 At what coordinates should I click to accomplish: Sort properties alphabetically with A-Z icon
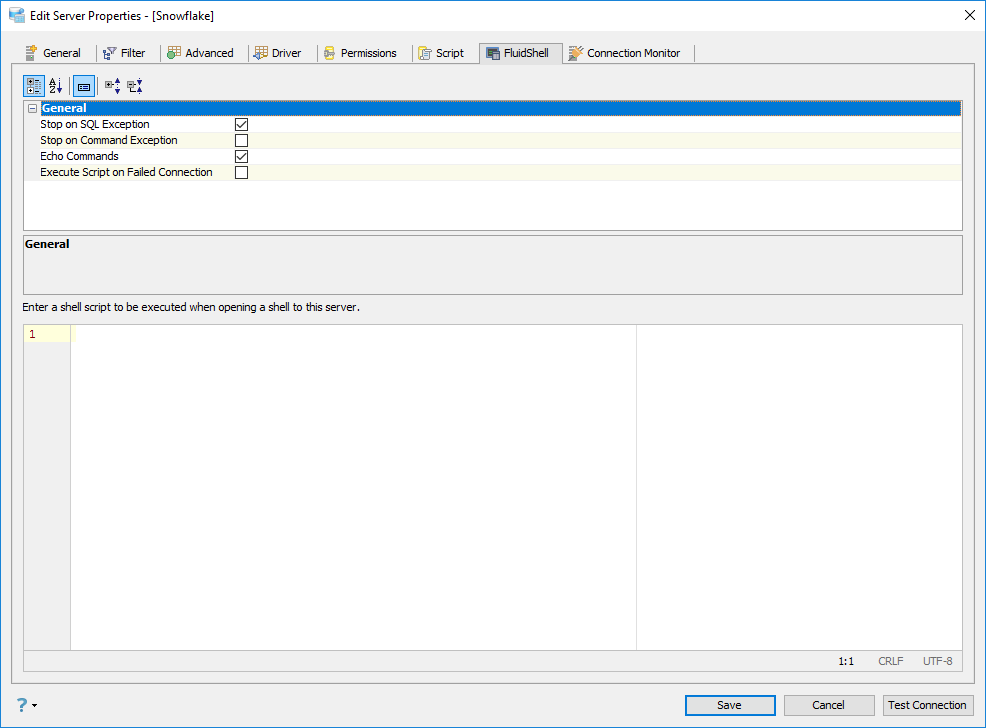point(55,85)
